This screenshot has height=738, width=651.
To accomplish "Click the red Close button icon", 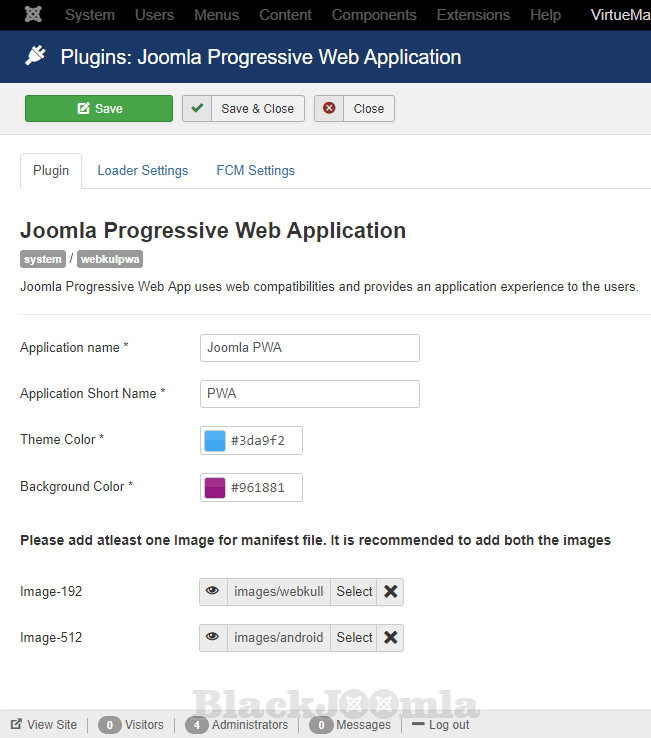I will (329, 108).
